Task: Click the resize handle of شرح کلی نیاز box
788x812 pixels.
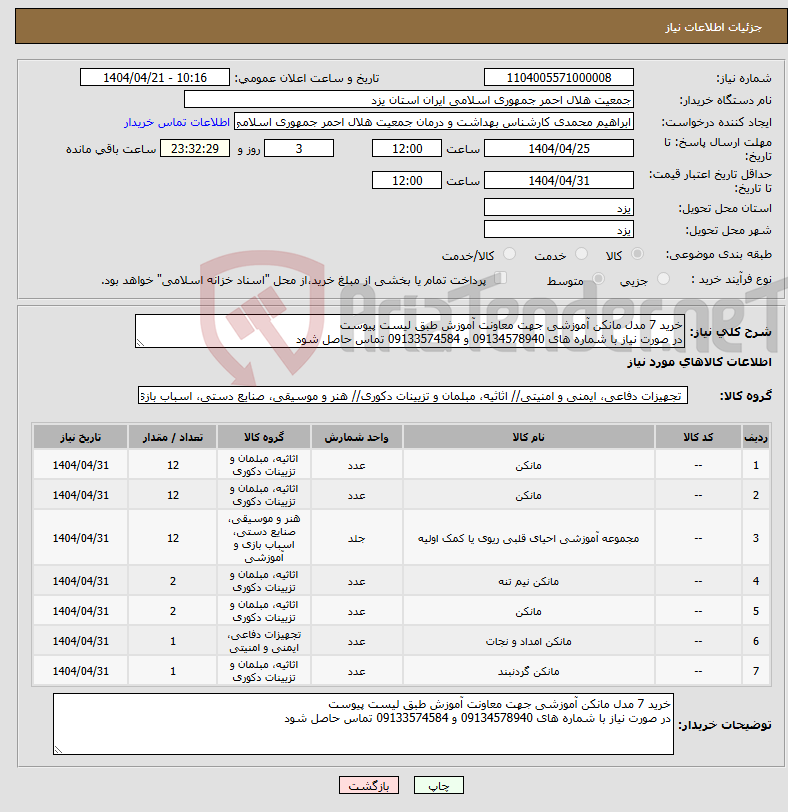Action: [140, 343]
